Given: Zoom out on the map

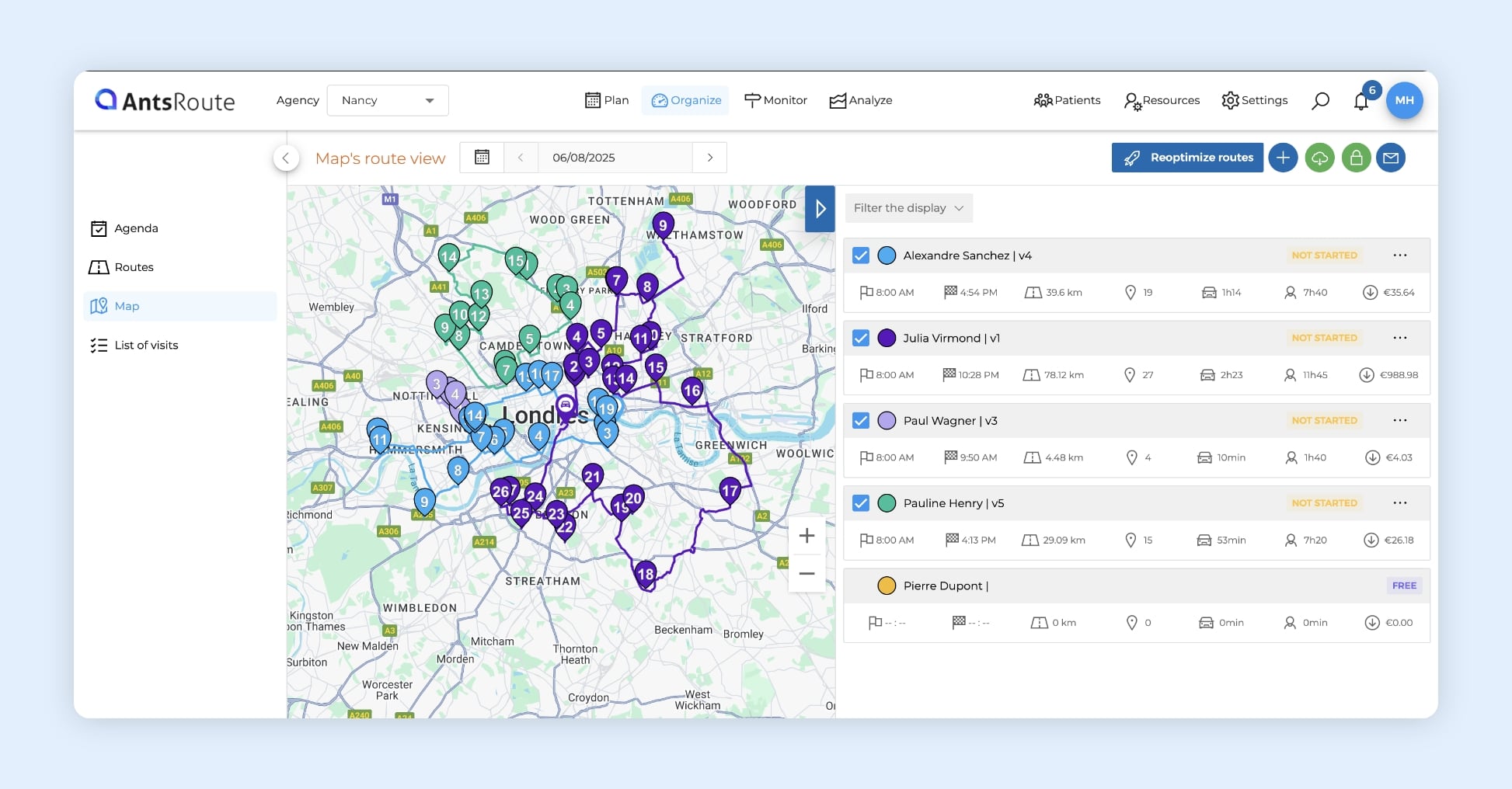Looking at the screenshot, I should coord(807,574).
